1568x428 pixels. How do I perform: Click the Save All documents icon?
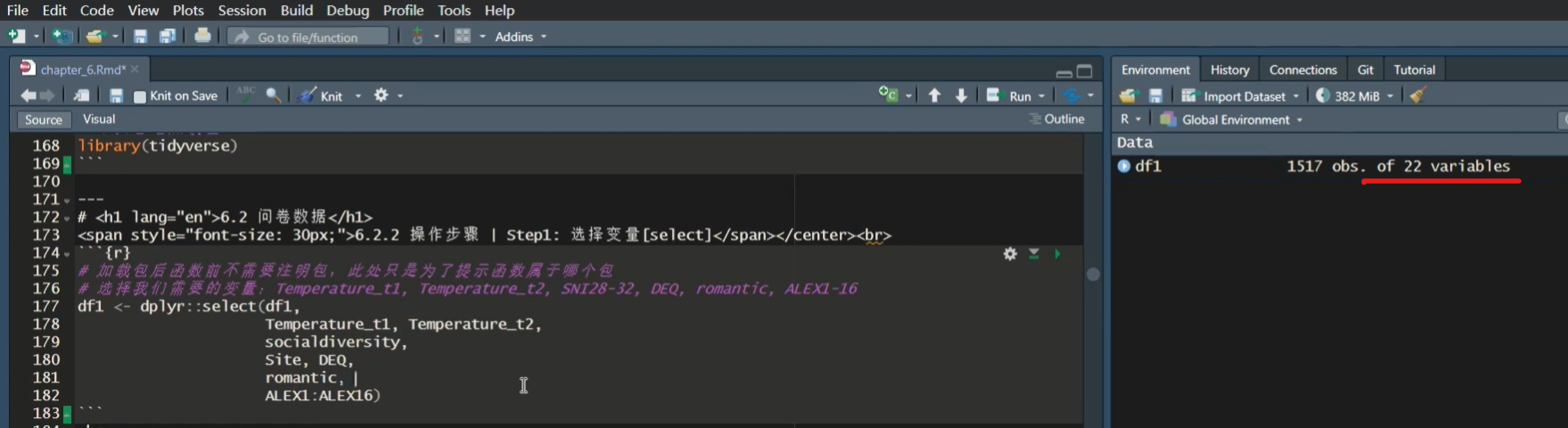click(x=168, y=37)
